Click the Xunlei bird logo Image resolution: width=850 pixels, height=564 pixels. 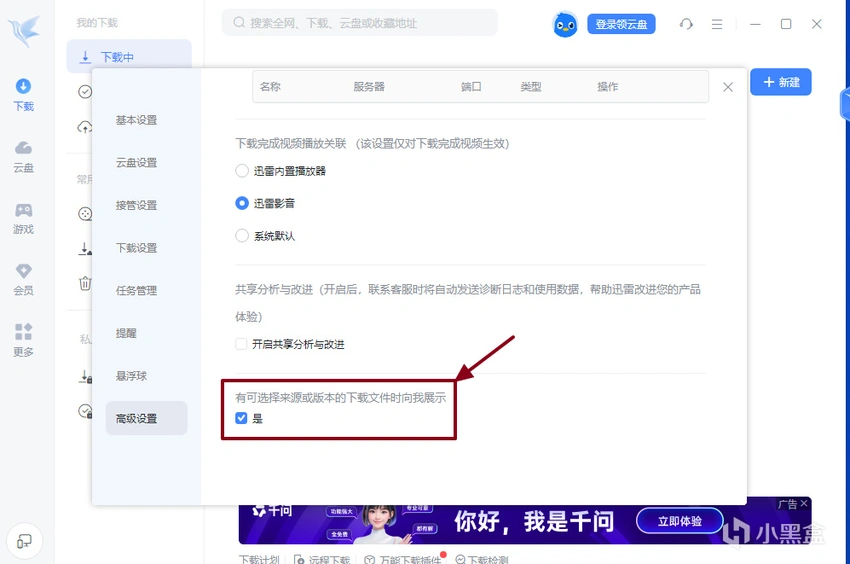pos(24,31)
